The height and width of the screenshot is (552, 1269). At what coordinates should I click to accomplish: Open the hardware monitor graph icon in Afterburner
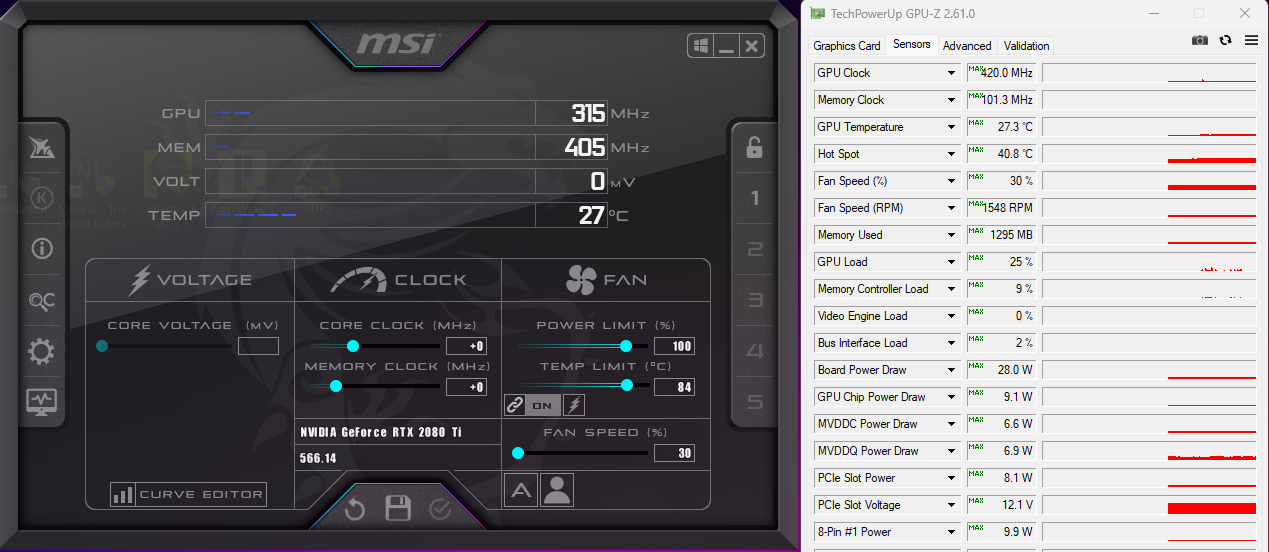(42, 402)
